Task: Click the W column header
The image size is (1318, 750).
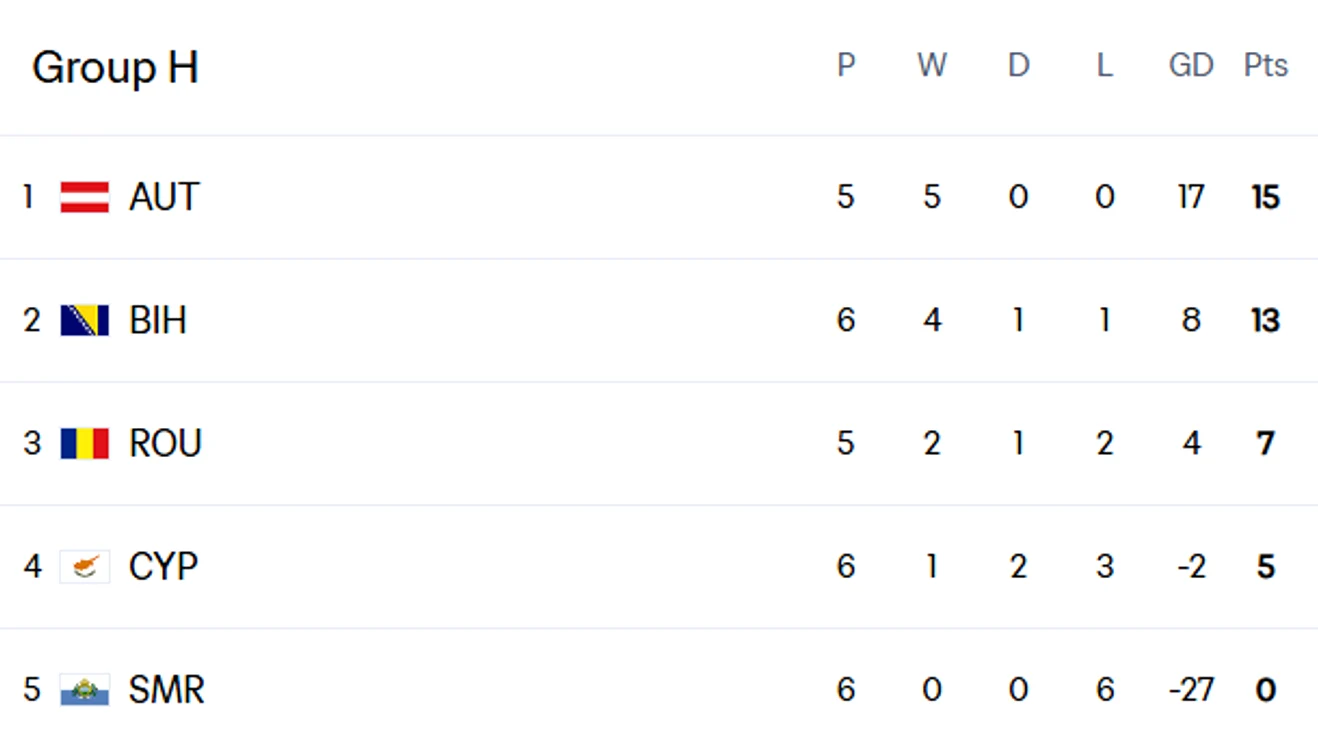Action: click(x=932, y=66)
